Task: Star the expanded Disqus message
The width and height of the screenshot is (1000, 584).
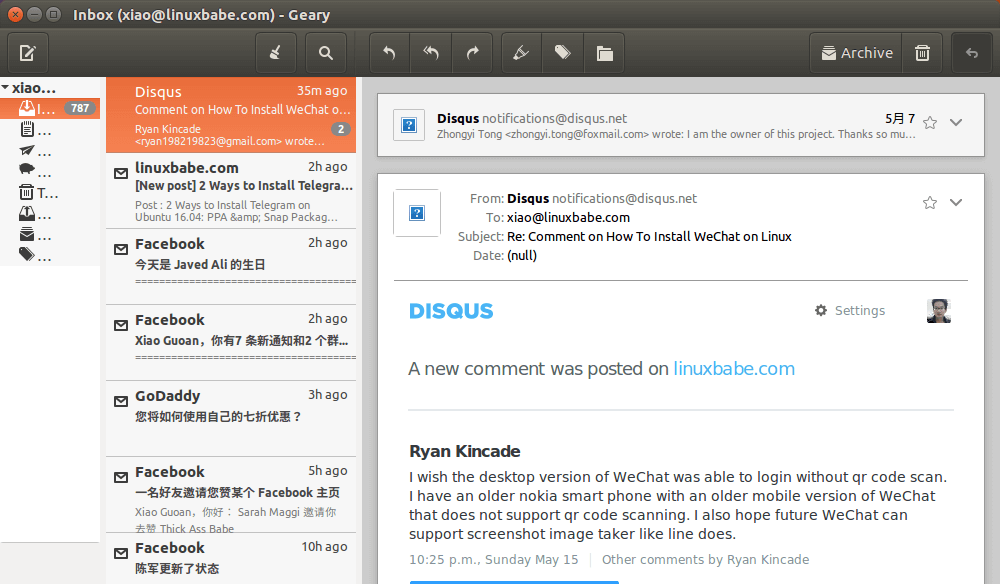Action: (x=930, y=203)
